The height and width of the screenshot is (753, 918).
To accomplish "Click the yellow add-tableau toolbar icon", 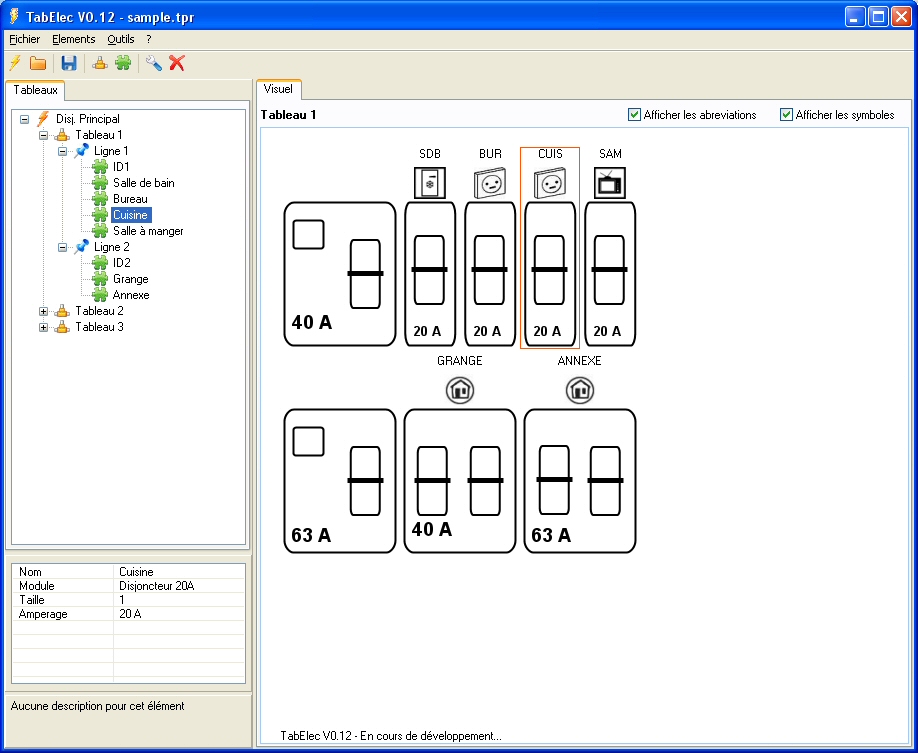I will 100,63.
